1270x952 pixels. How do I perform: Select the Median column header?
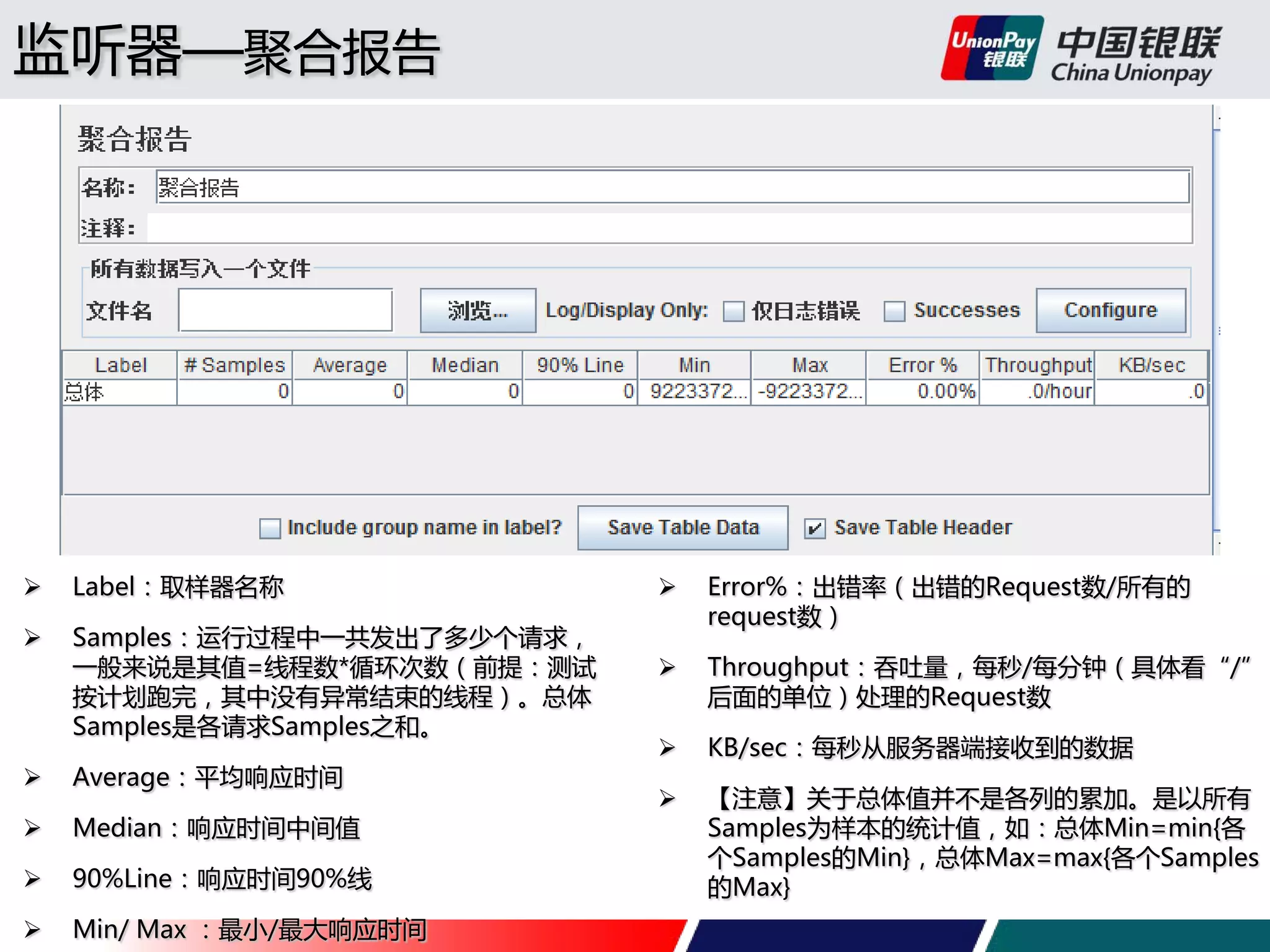click(465, 365)
